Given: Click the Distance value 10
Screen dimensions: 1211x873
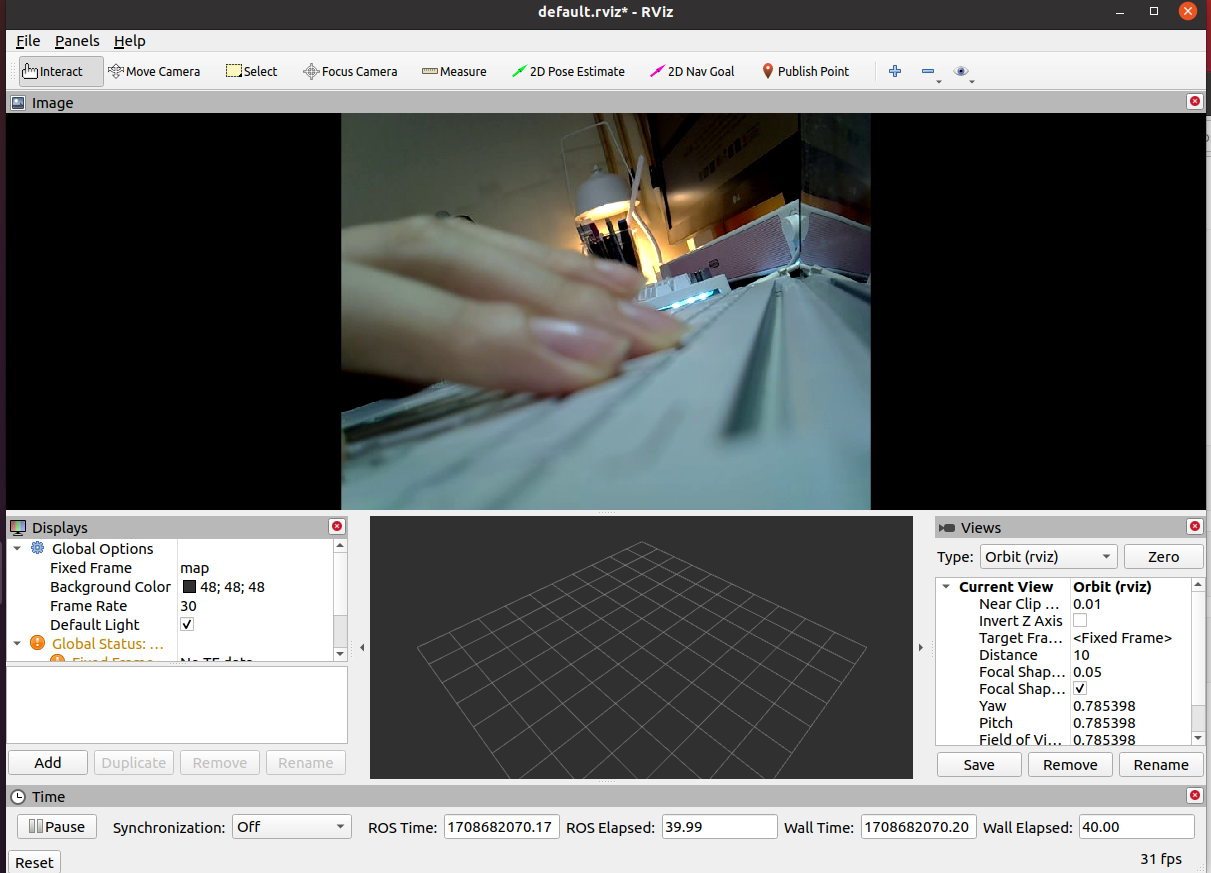Looking at the screenshot, I should (1081, 655).
